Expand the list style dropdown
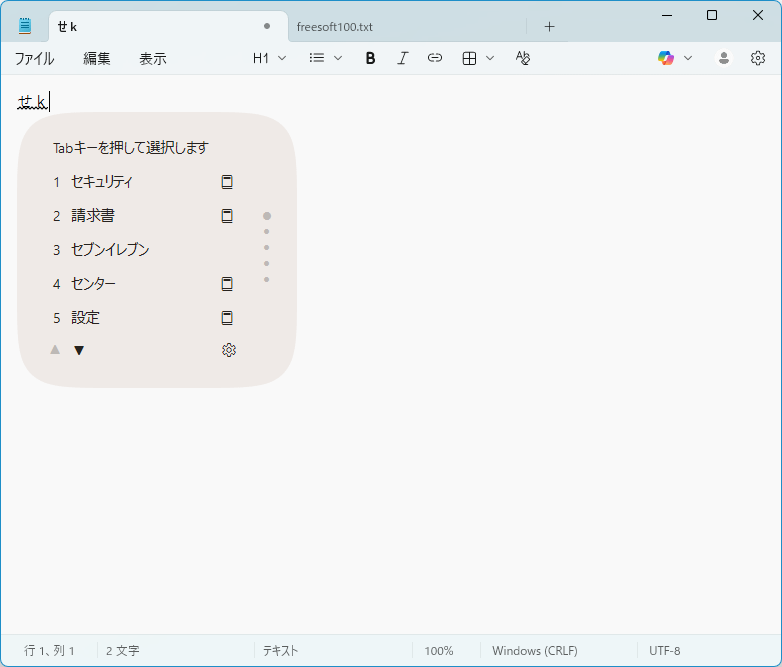Screen dimensions: 782x667 (325, 58)
